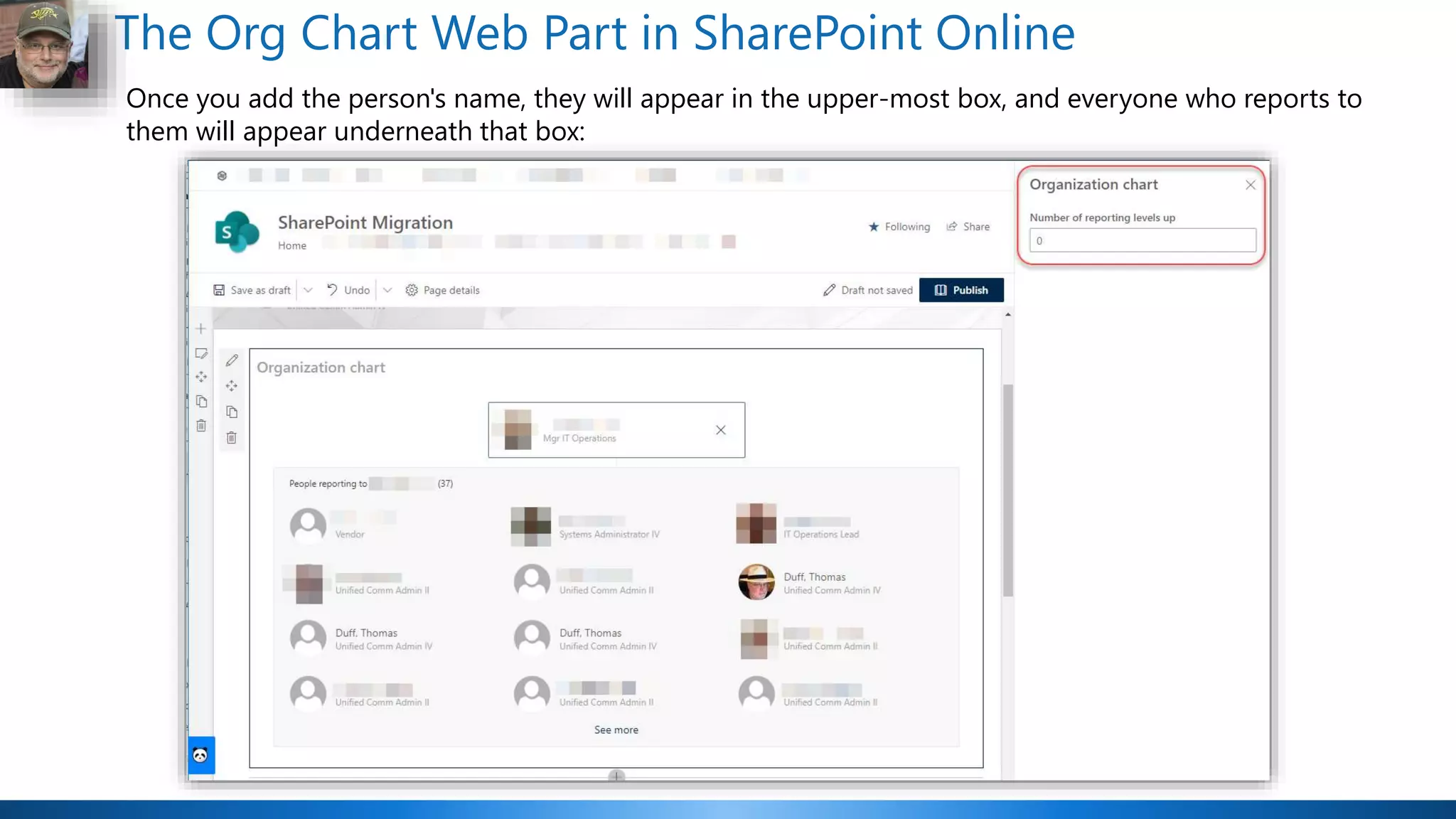The width and height of the screenshot is (1456, 819).
Task: Select the Vendor person avatar
Action: (x=308, y=525)
